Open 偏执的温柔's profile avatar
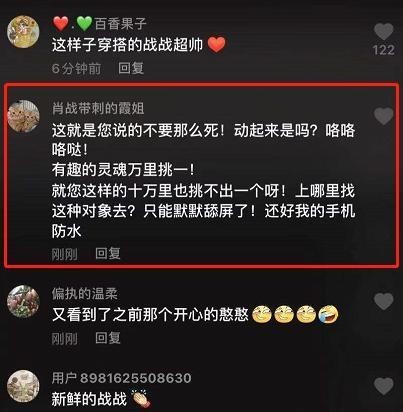 pyautogui.click(x=23, y=301)
